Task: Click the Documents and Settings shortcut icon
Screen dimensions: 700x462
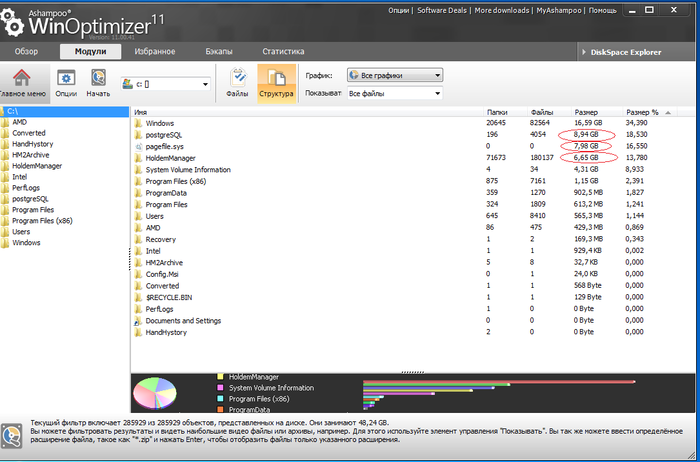Action: pyautogui.click(x=138, y=320)
